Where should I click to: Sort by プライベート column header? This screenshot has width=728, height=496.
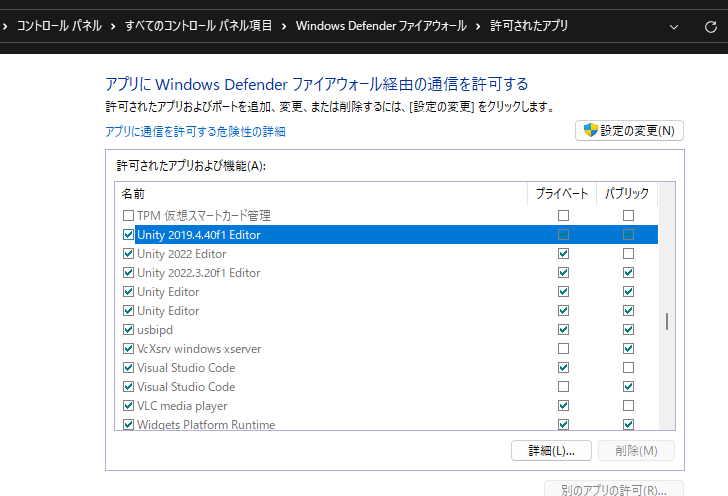coord(562,194)
